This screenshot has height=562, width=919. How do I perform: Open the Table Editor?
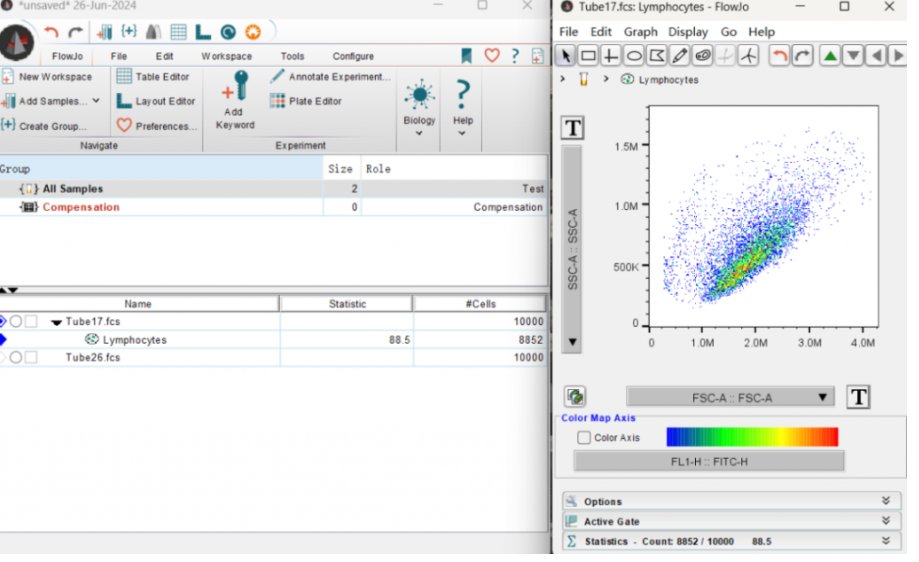pyautogui.click(x=153, y=77)
